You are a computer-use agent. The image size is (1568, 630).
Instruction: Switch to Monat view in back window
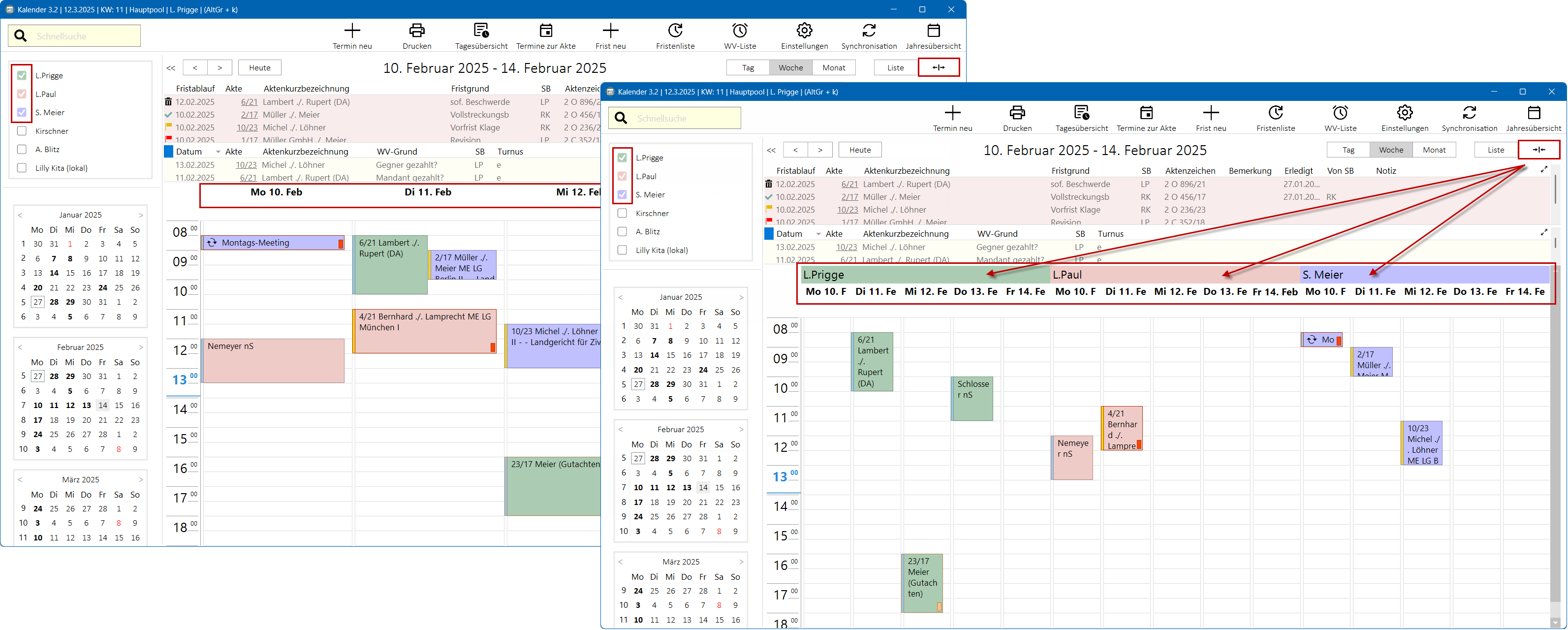tap(834, 67)
